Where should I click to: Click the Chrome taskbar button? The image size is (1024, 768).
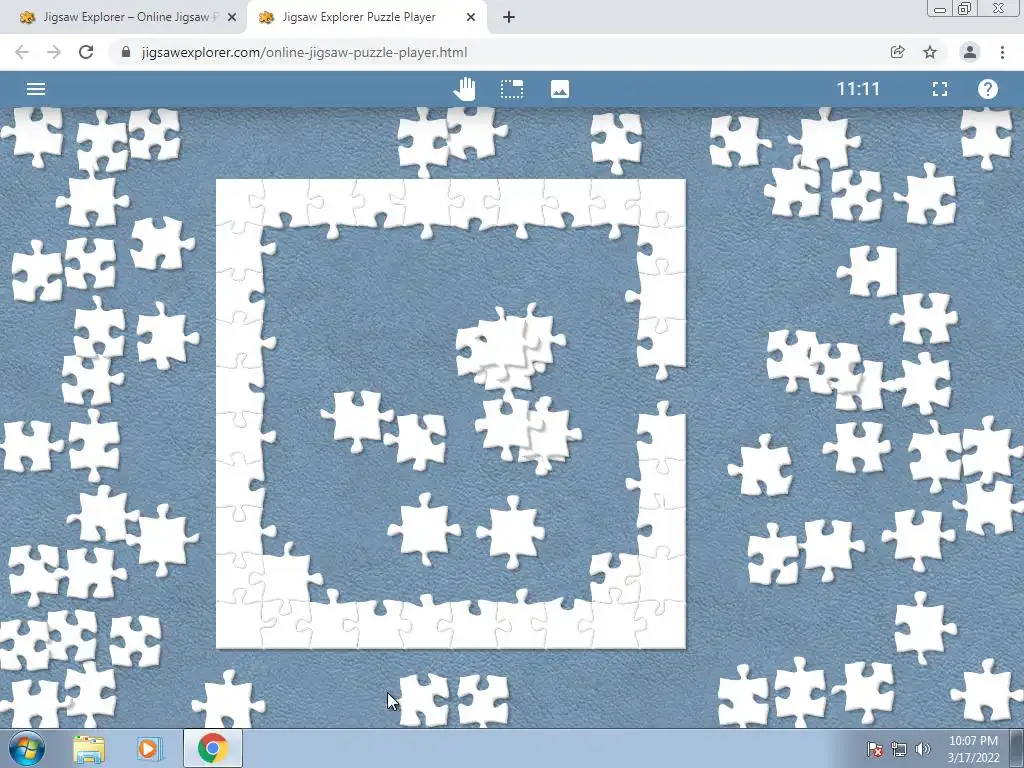213,748
